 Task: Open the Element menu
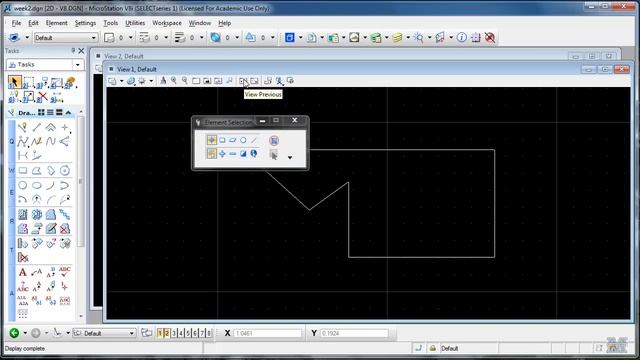click(56, 23)
